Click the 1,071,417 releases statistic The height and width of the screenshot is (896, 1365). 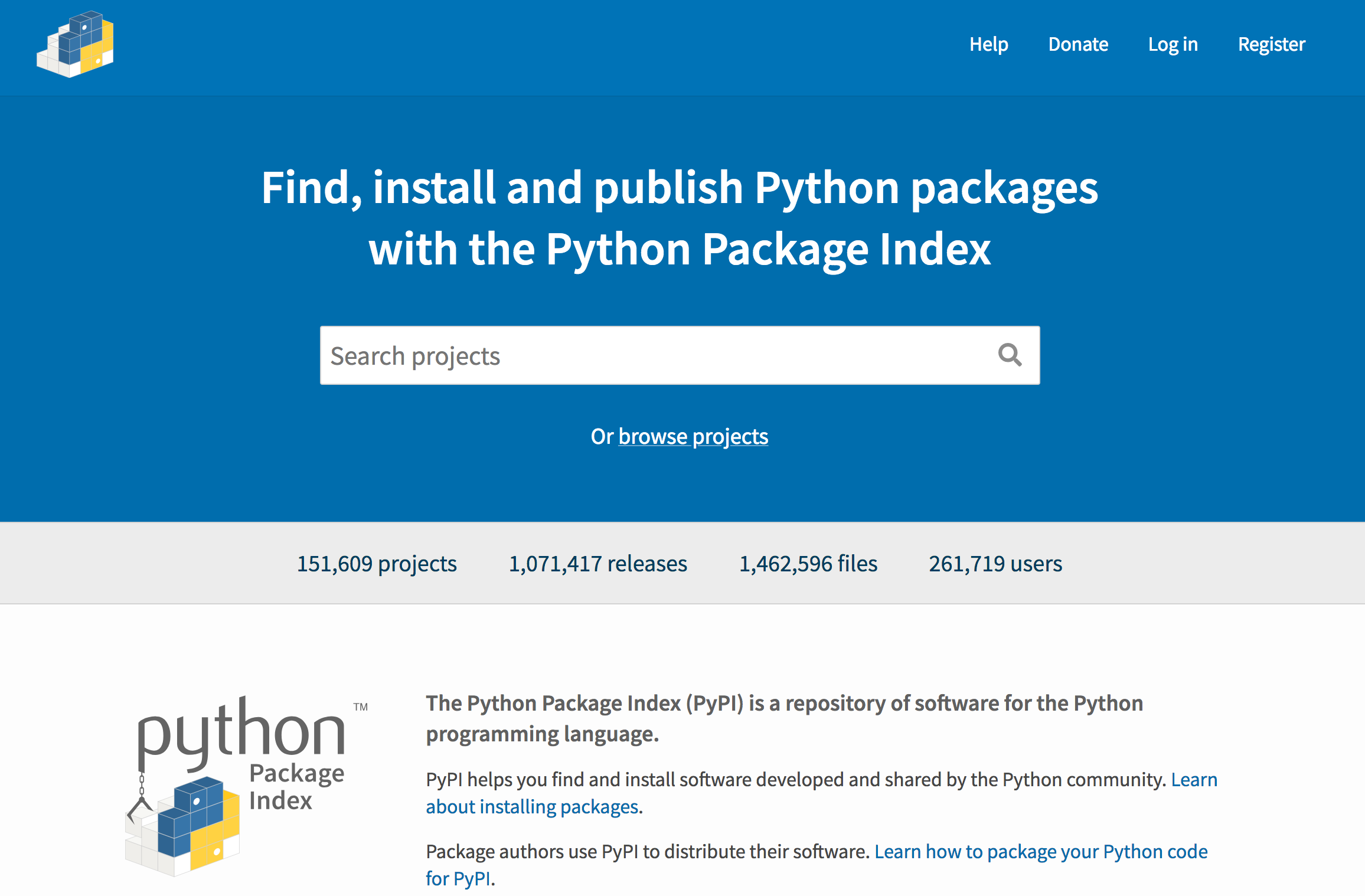597,563
